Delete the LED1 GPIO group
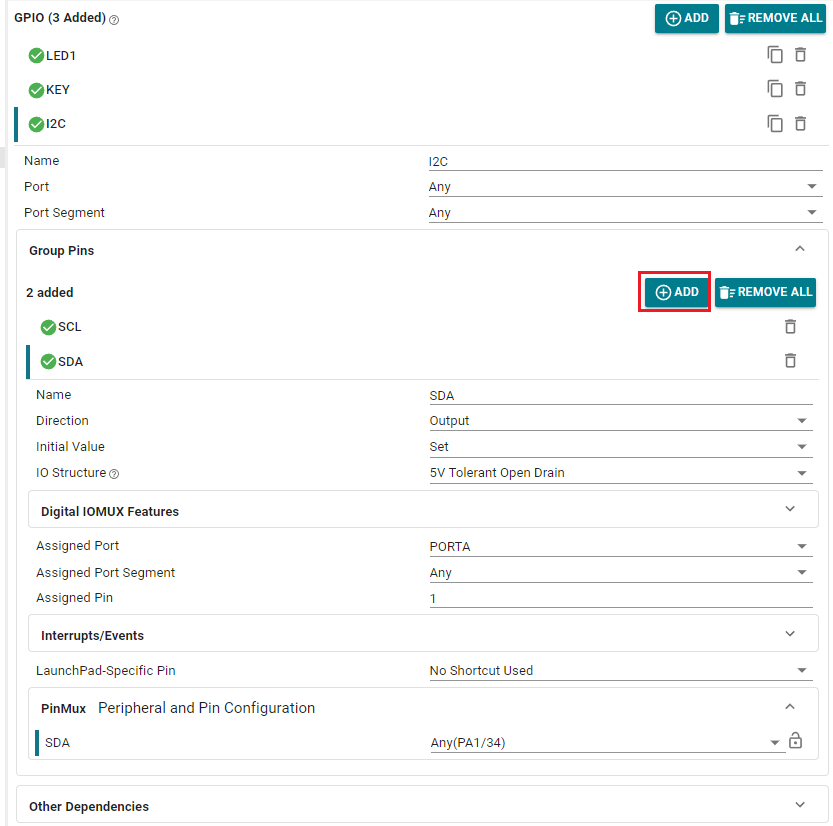833x826 pixels. [800, 55]
